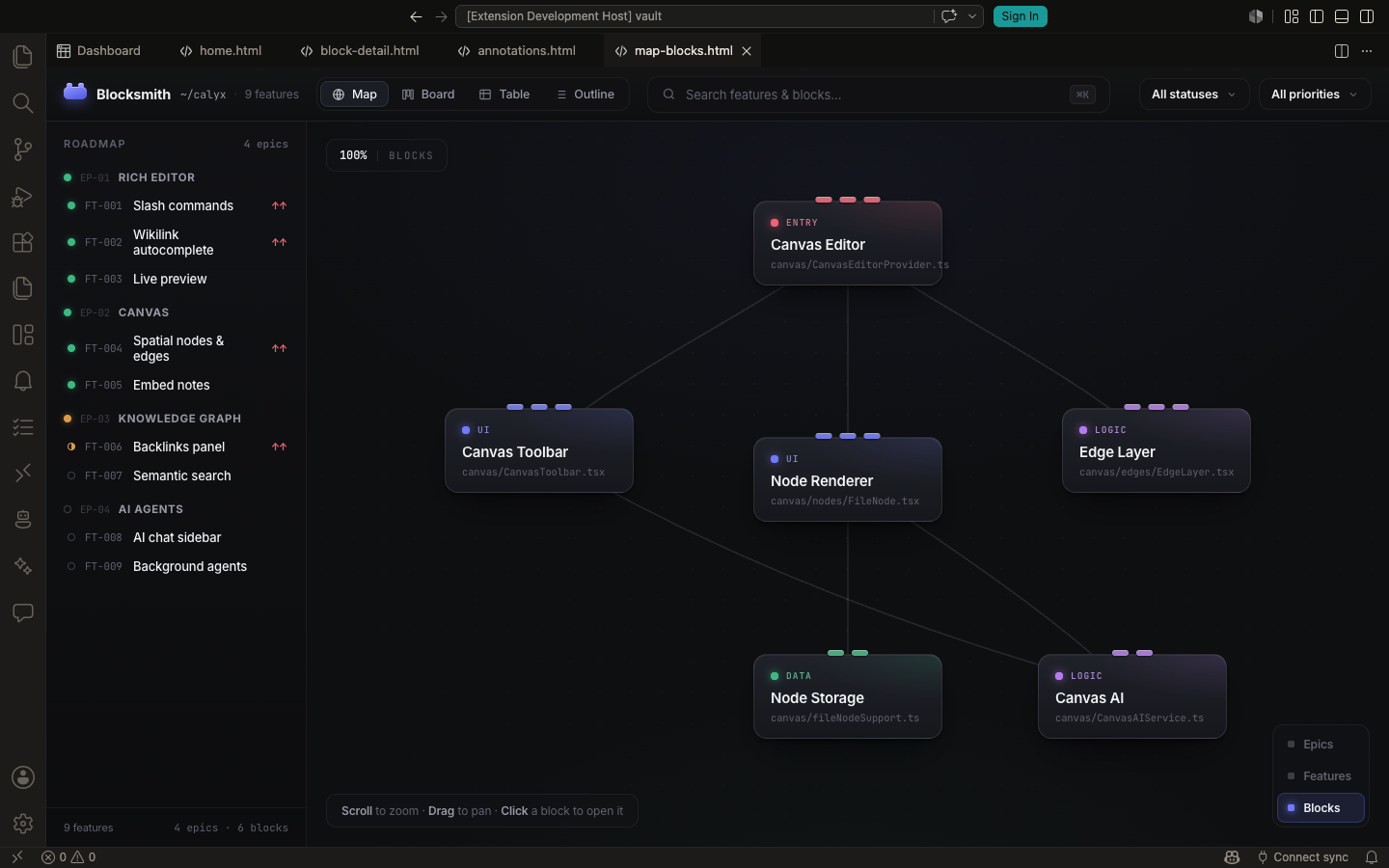
Task: Switch to the block-detail.html tab
Action: pyautogui.click(x=360, y=51)
